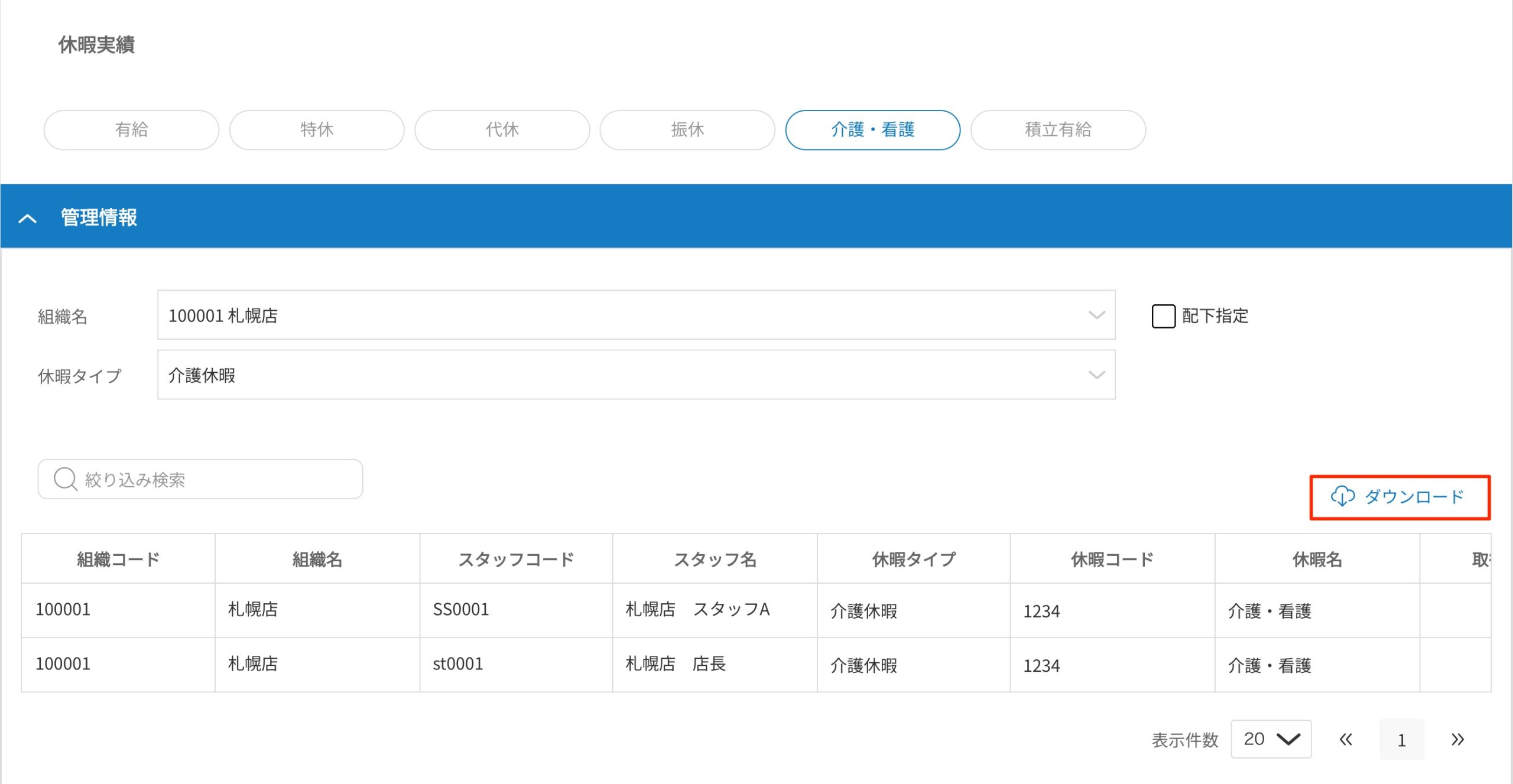
Task: Open the 表示件数 dropdown set to 20
Action: (1271, 739)
